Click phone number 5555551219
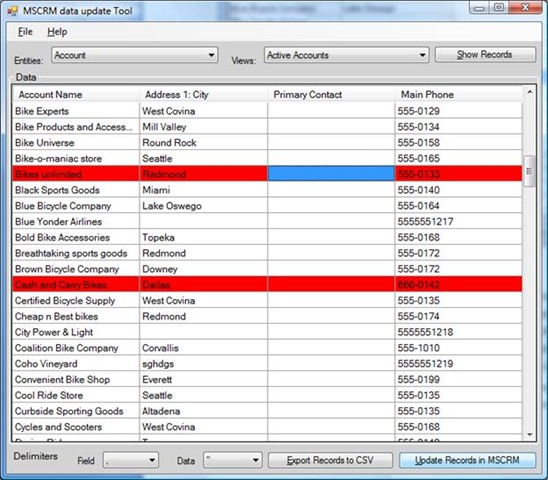Screen dimensions: 548x480 (459, 364)
